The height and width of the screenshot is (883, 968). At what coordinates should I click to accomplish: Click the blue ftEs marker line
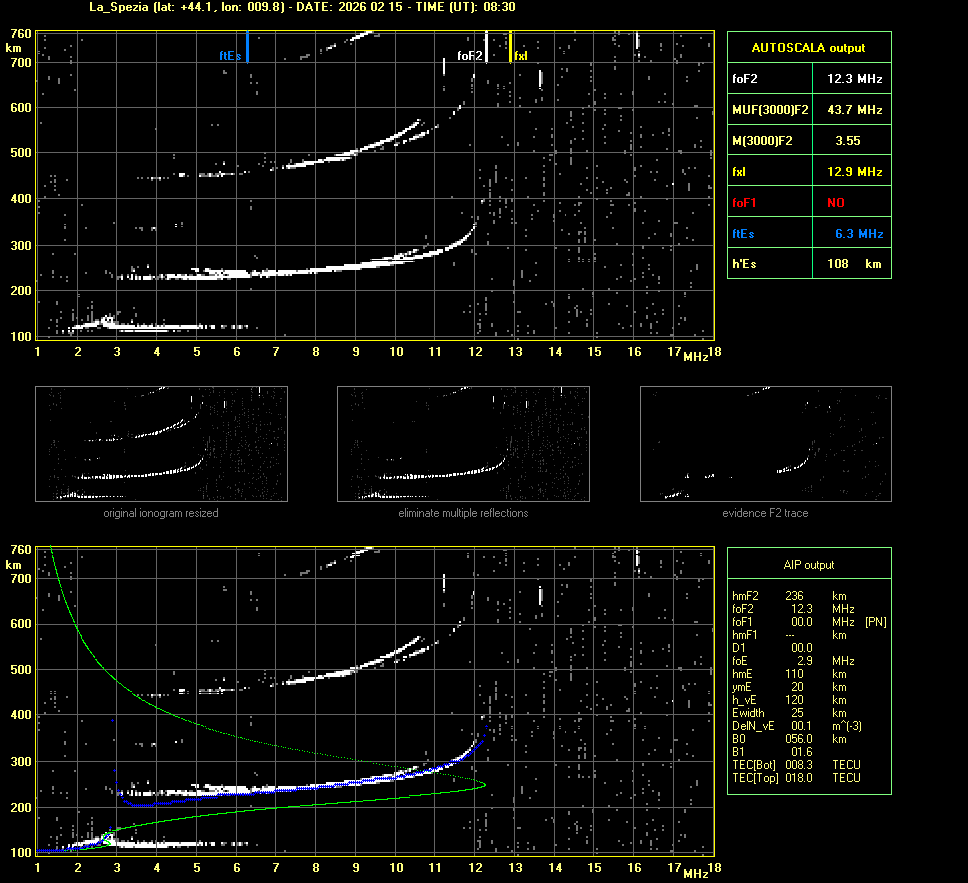[247, 46]
